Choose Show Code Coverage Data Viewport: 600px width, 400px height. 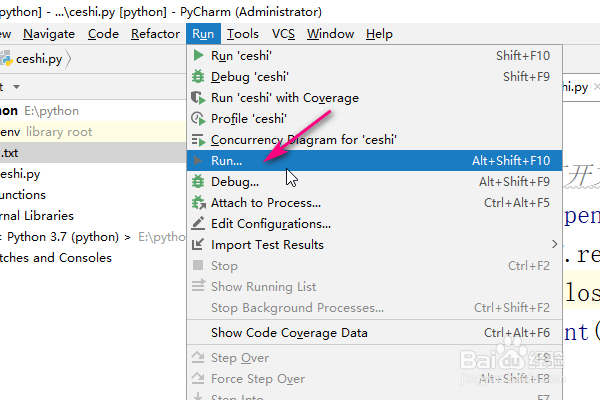click(x=289, y=333)
